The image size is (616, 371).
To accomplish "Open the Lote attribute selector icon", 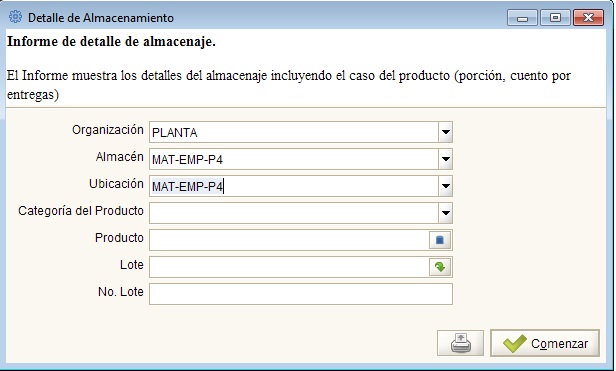I will [x=440, y=267].
